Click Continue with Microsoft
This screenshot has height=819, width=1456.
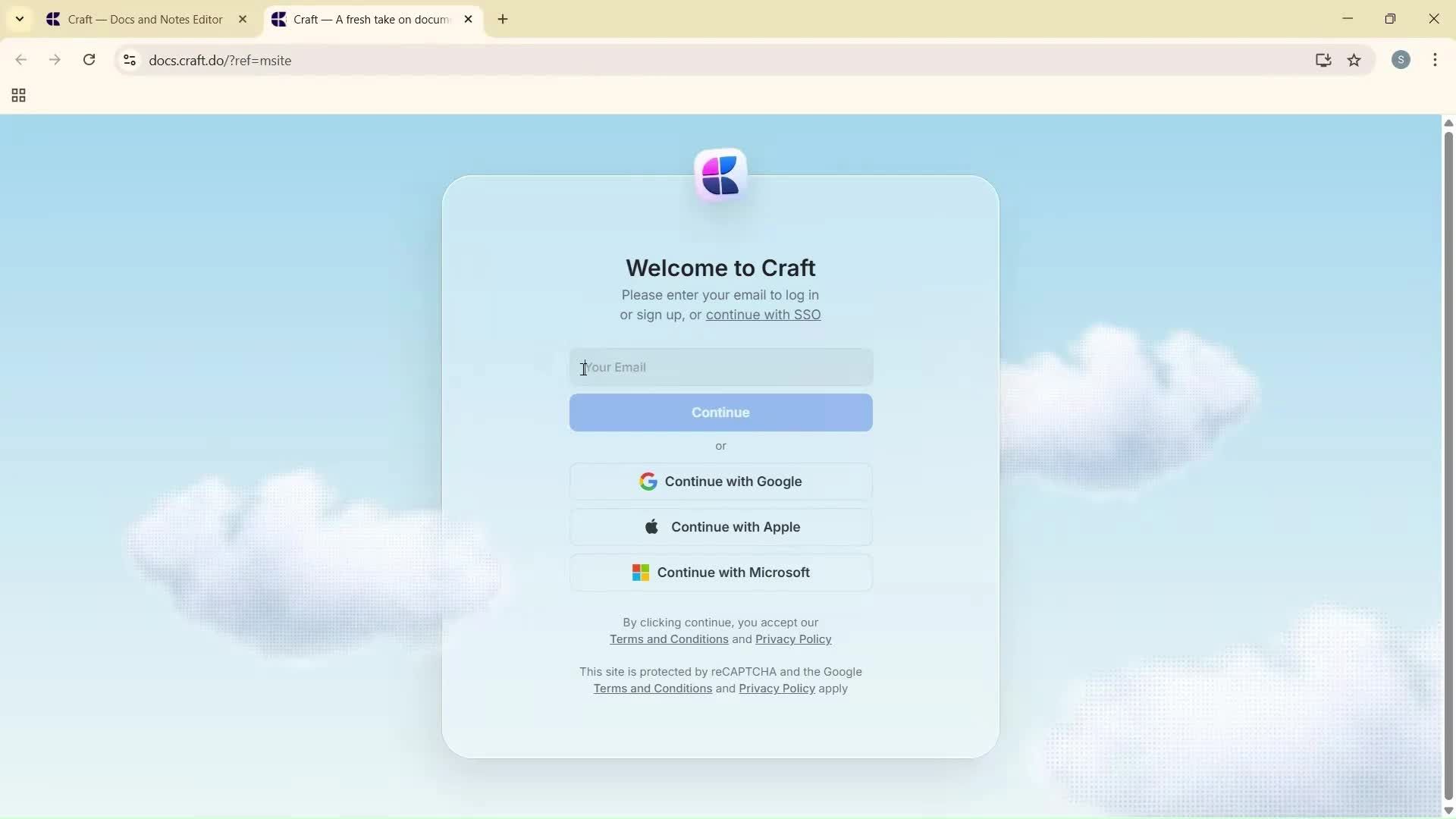click(x=720, y=573)
